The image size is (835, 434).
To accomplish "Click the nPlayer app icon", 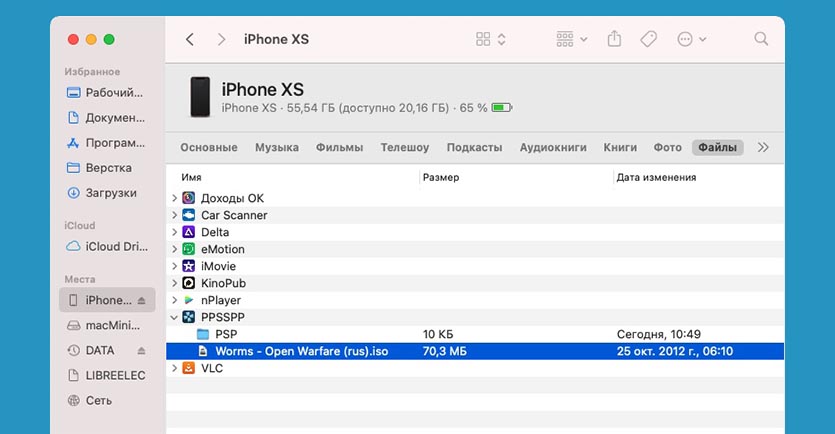I will coord(189,300).
